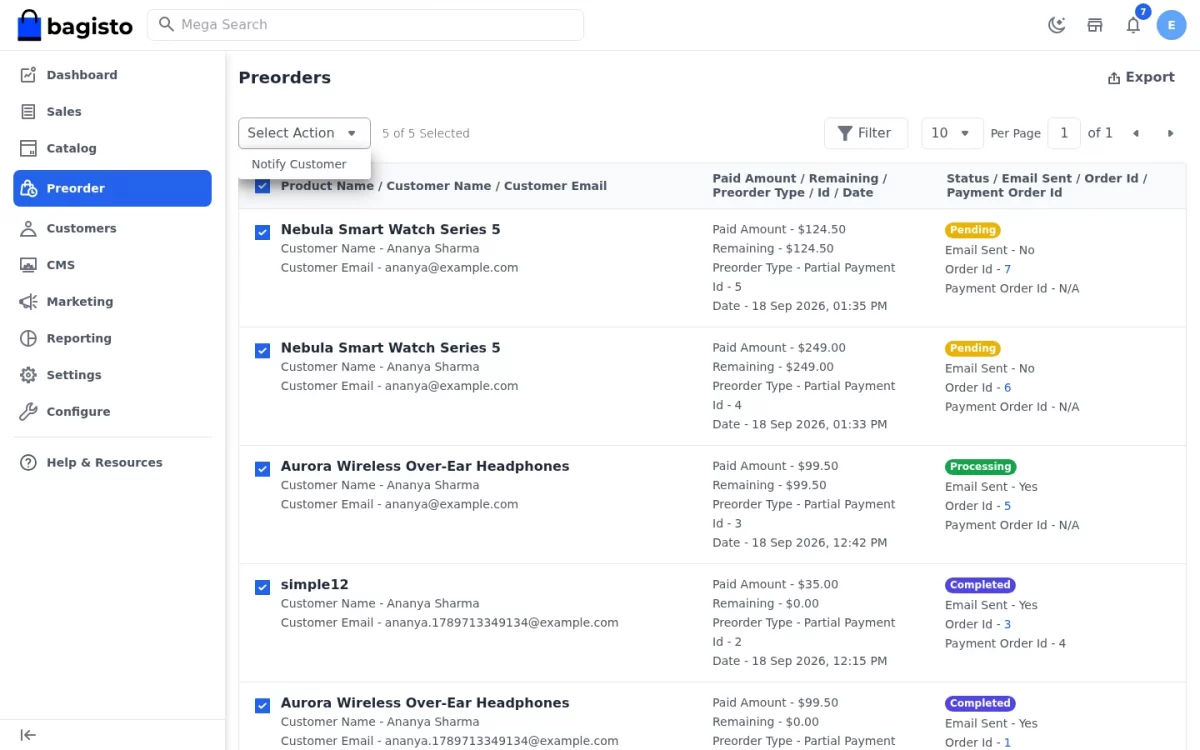Uncheck the simple12 row checkbox
This screenshot has width=1200, height=750.
coord(262,587)
